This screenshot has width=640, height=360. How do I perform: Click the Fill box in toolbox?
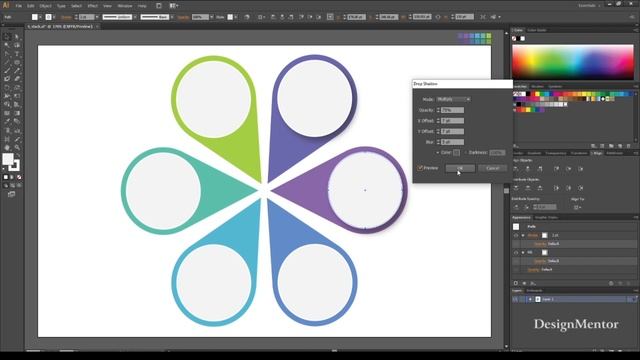[8, 159]
